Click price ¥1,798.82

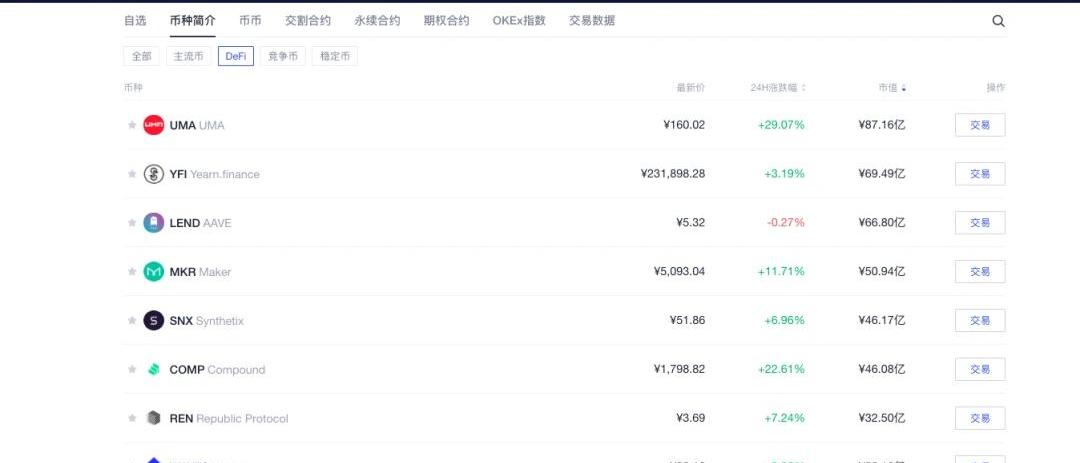tap(679, 370)
